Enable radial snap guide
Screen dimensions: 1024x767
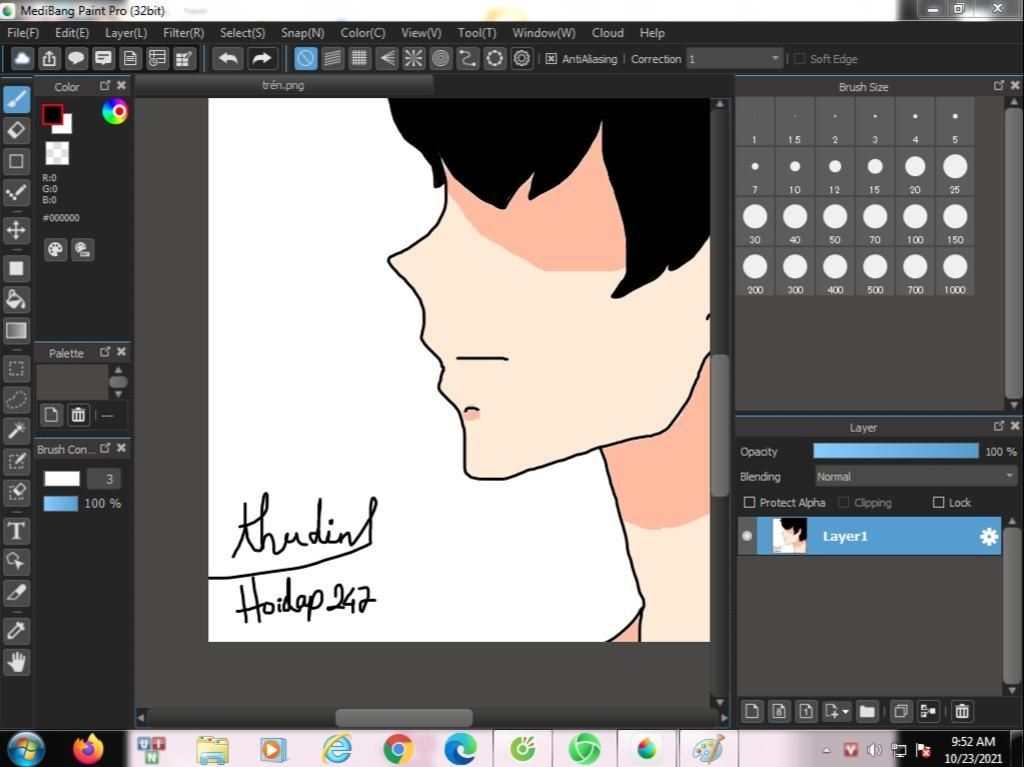pos(413,59)
